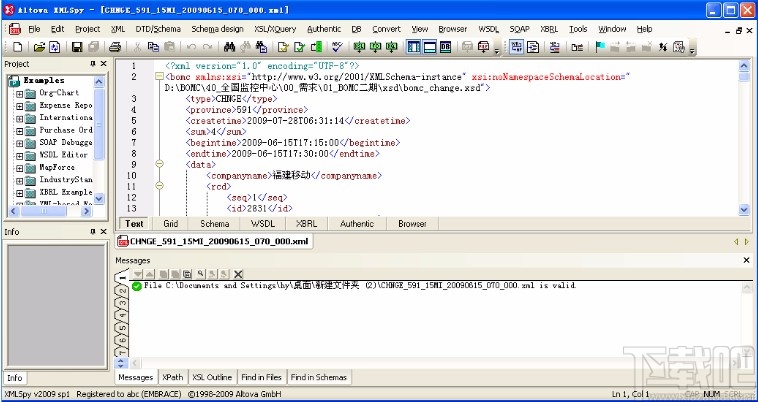
Task: Expand the International project folder
Action: [19, 118]
